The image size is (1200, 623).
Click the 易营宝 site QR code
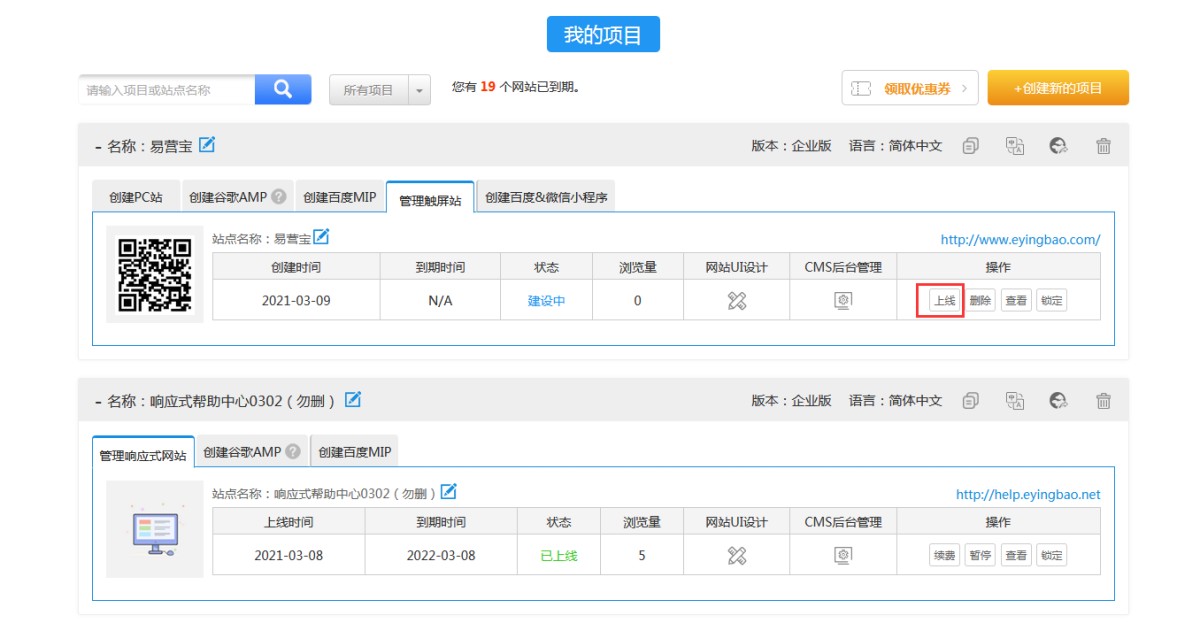tap(155, 273)
